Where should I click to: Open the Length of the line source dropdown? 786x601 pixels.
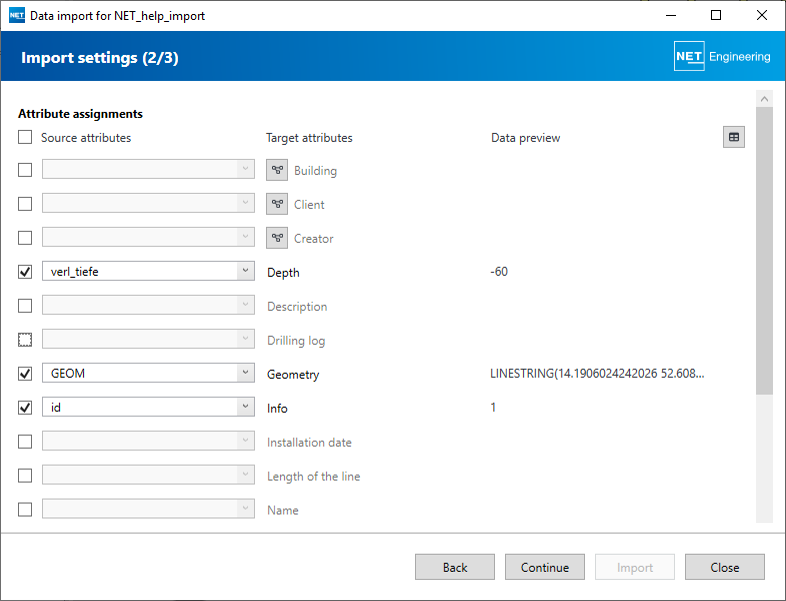pyautogui.click(x=148, y=475)
